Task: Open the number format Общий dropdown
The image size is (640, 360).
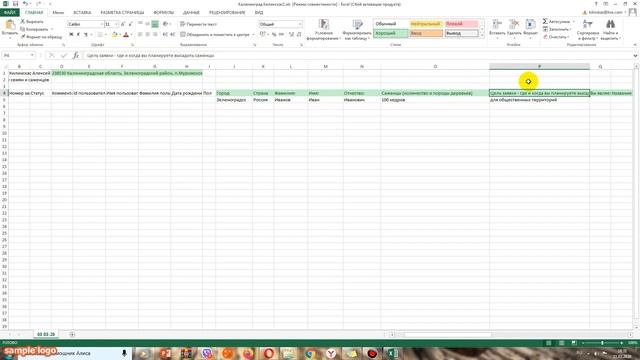Action: (x=300, y=24)
